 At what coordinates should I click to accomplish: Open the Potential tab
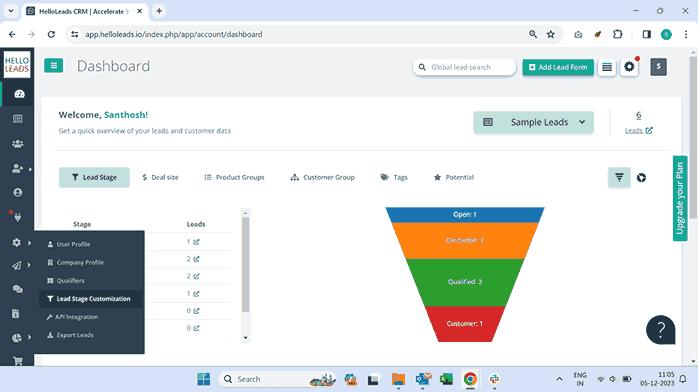tap(454, 177)
